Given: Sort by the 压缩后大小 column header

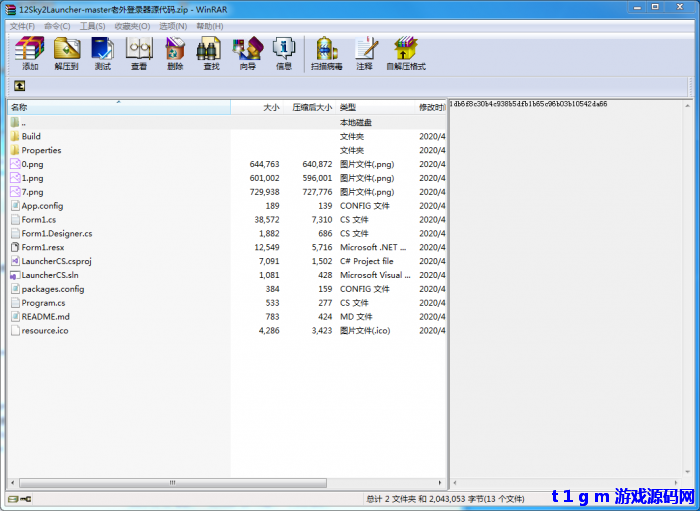Looking at the screenshot, I should pos(311,107).
